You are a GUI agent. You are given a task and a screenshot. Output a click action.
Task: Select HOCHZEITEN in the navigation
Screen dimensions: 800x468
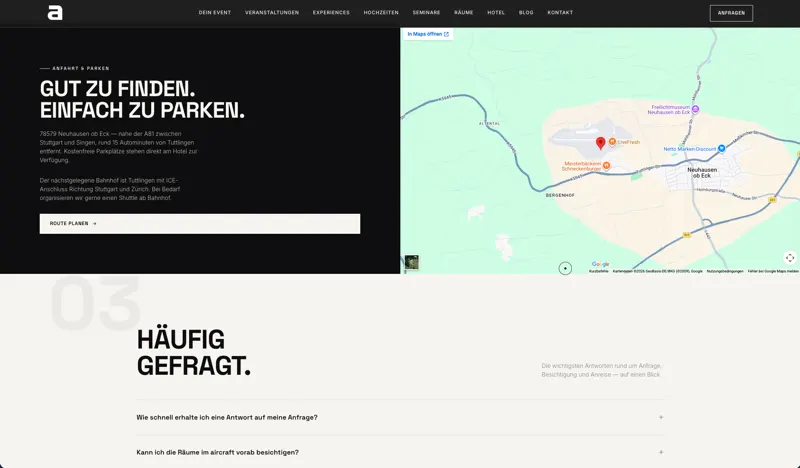381,13
